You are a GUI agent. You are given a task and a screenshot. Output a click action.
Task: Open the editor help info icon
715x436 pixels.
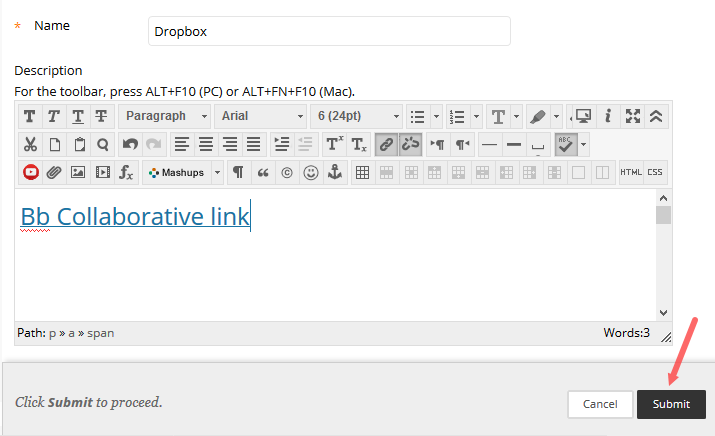click(x=608, y=116)
